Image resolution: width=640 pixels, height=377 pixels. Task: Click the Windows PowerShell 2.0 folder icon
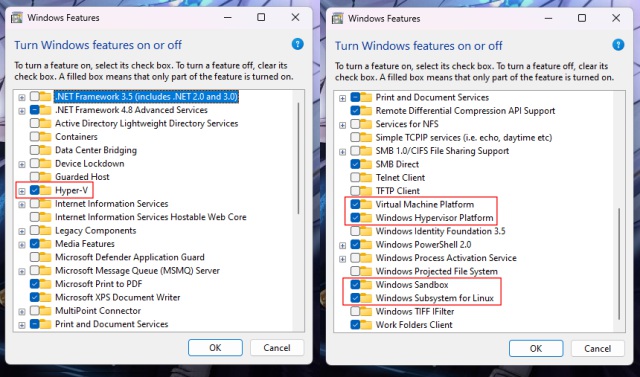click(366, 245)
